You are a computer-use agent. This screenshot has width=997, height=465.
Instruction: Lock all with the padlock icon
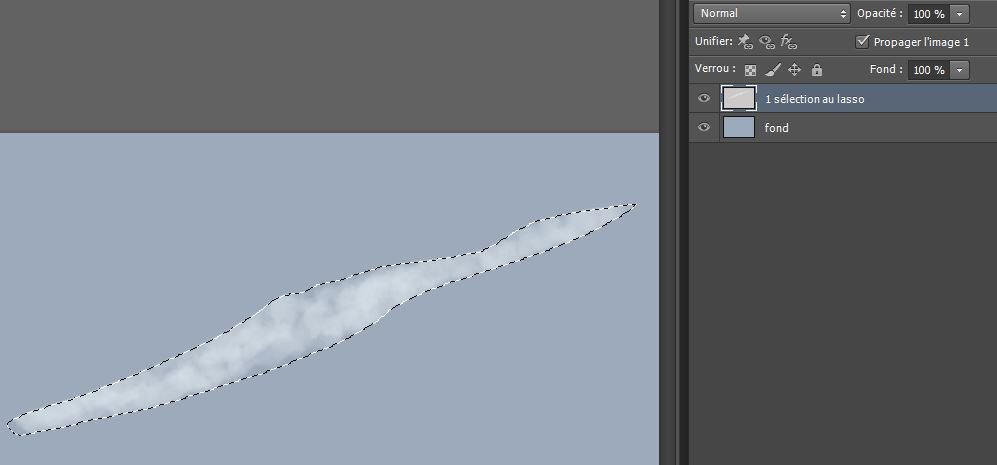click(x=817, y=70)
